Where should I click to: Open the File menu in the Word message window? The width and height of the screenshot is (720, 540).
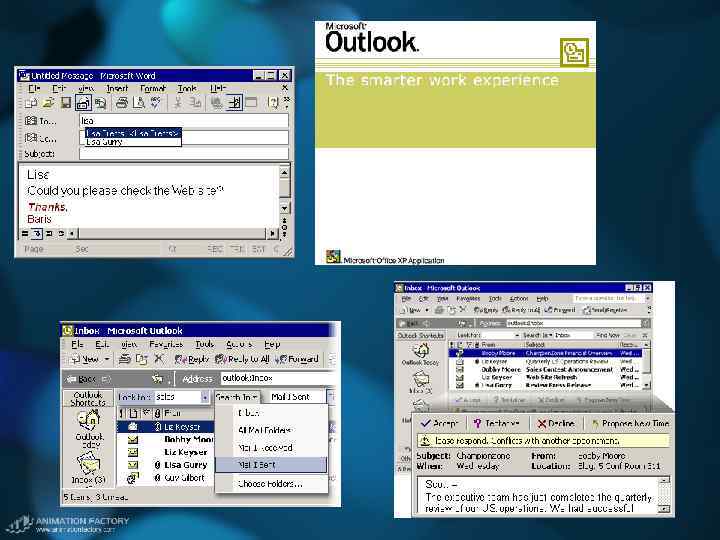[34, 88]
